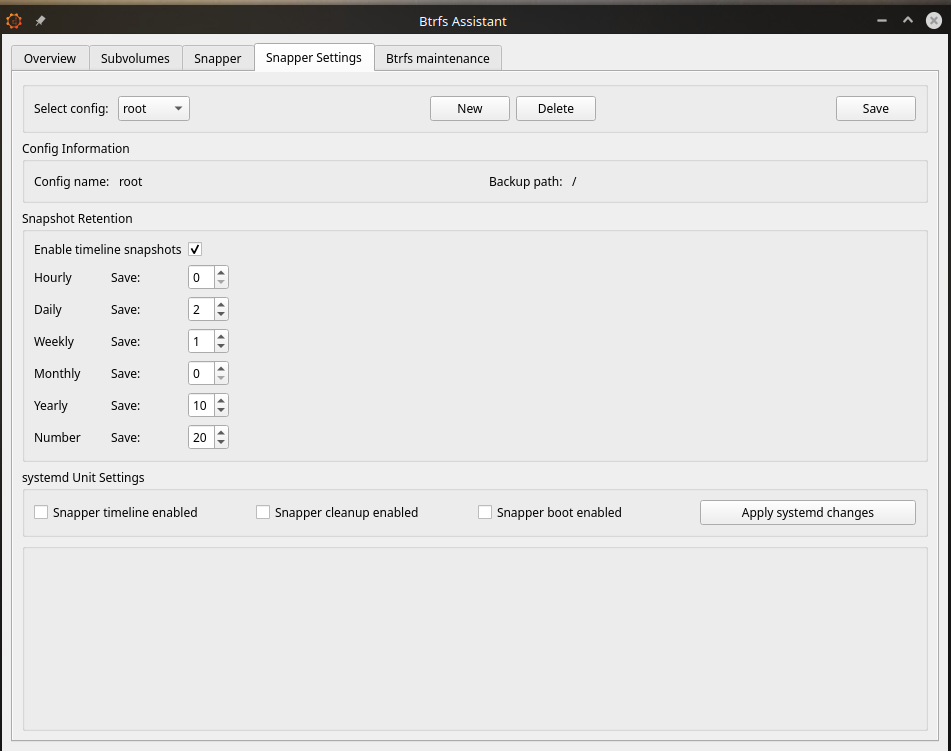Switch to the Subvolumes tab
This screenshot has width=951, height=751.
coord(135,58)
